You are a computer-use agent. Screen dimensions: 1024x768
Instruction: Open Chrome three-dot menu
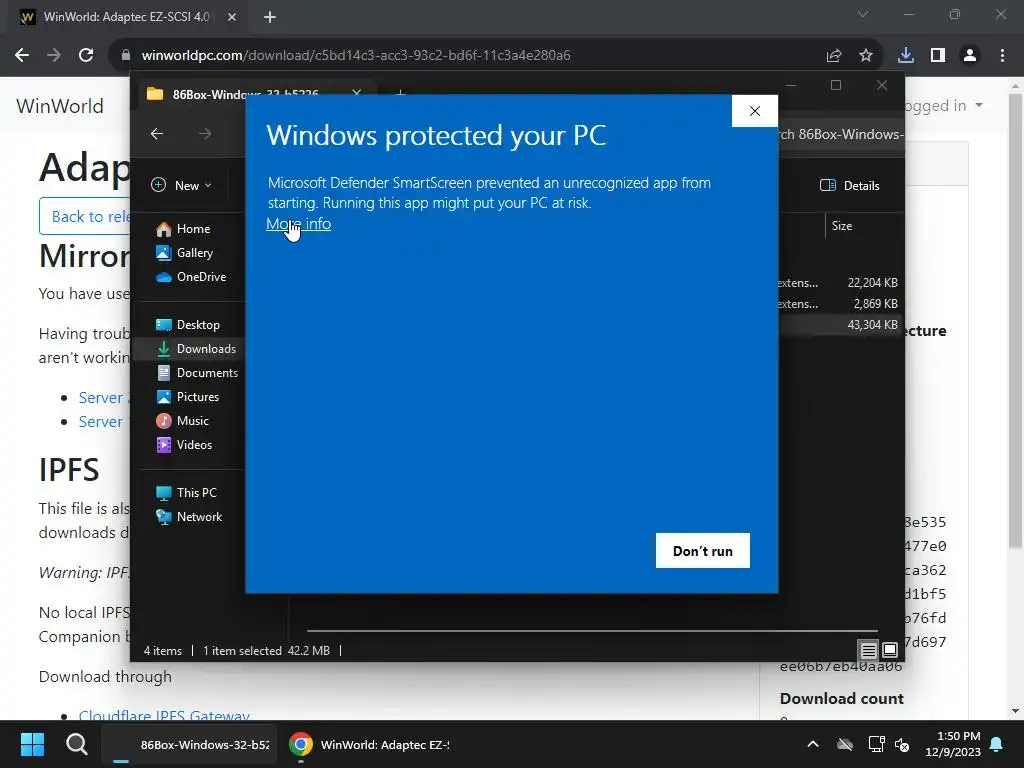(1002, 56)
